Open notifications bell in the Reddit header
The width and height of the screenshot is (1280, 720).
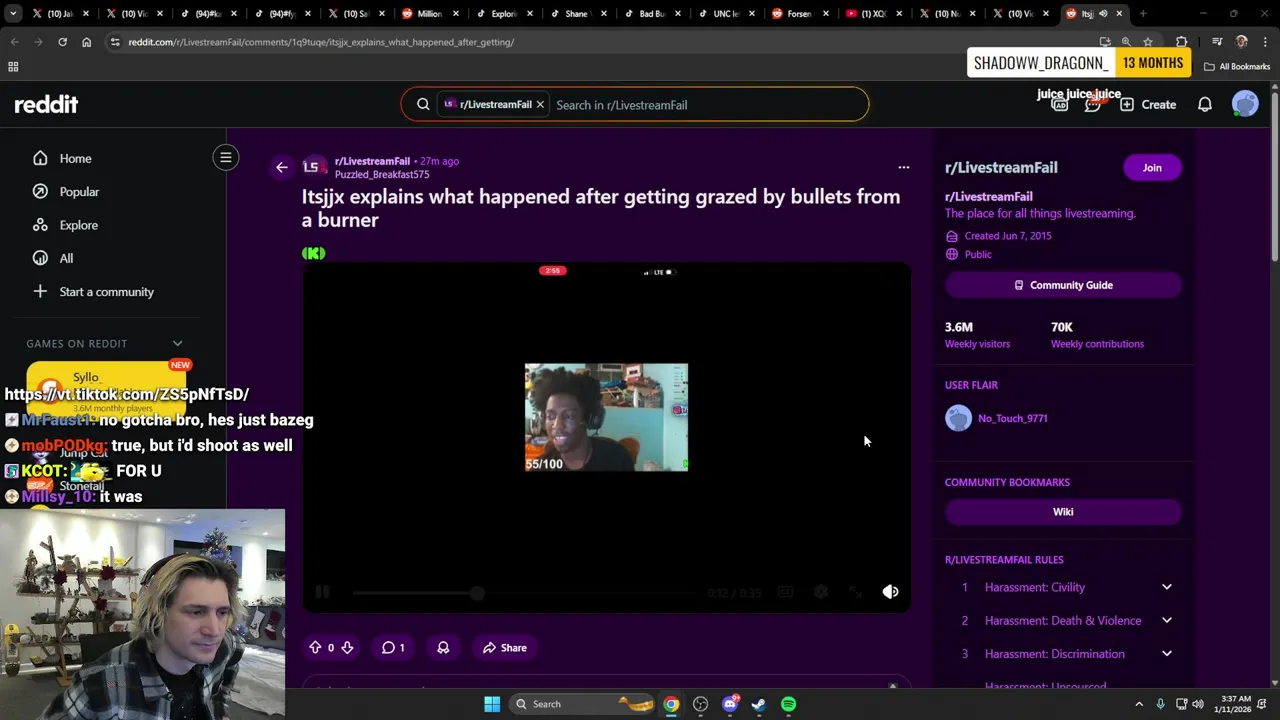[x=1205, y=104]
